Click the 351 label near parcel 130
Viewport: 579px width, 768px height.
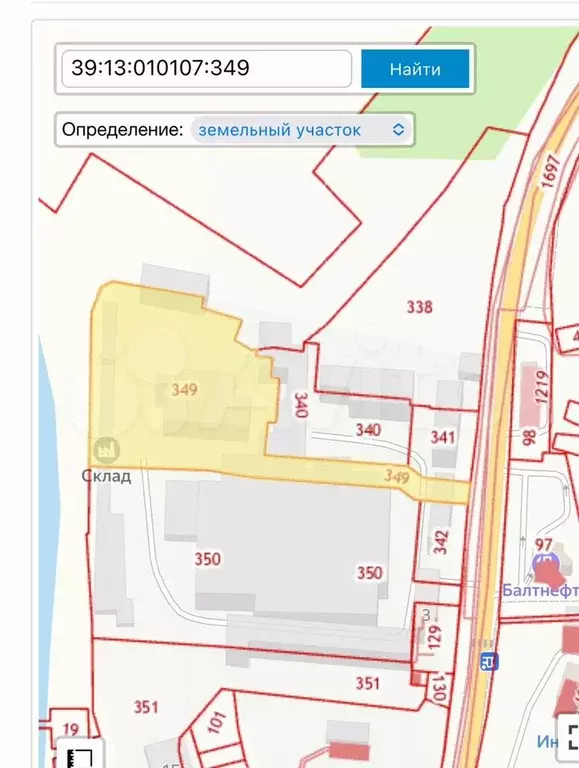coord(367,683)
